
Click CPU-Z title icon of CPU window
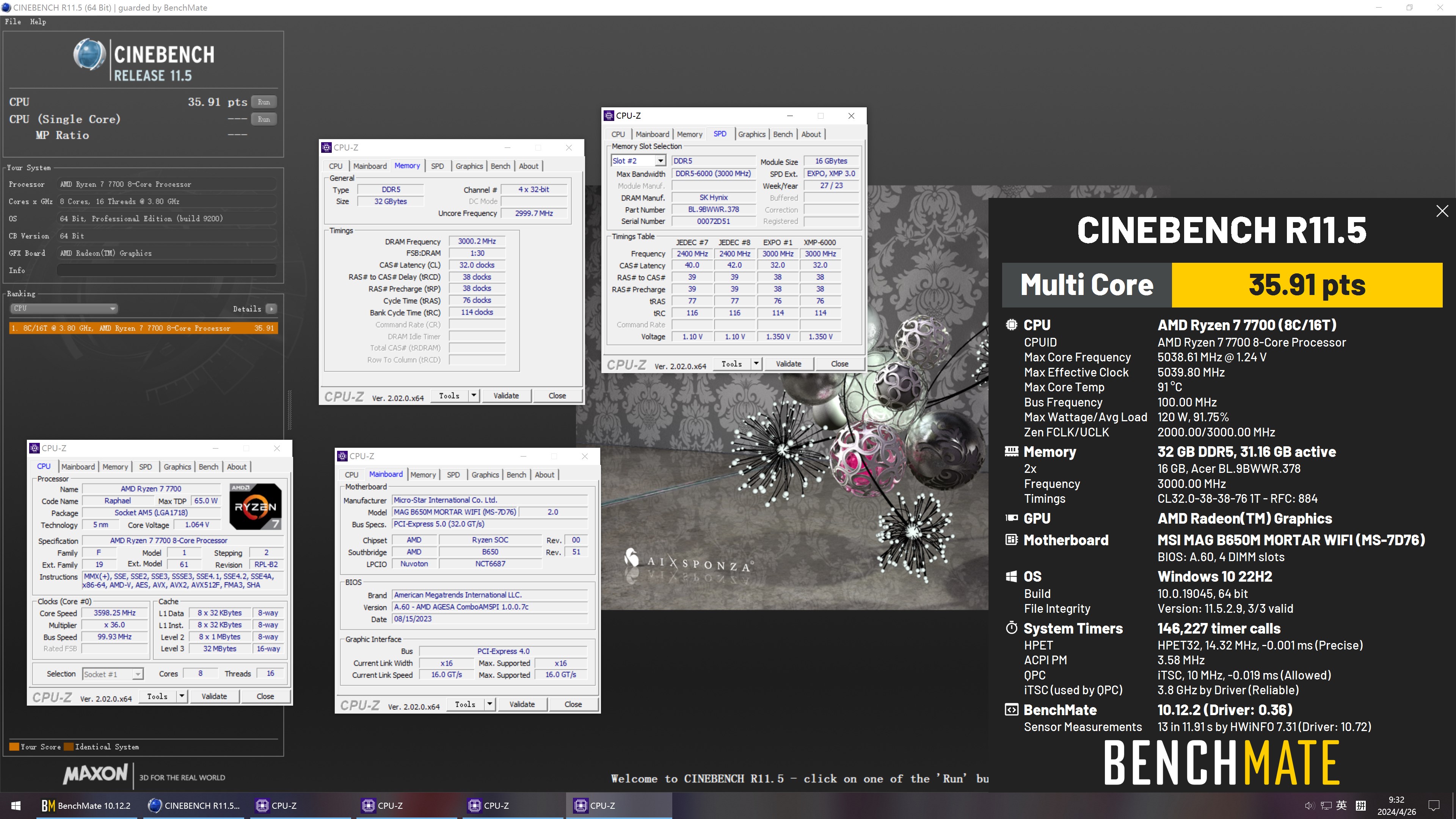(x=35, y=448)
